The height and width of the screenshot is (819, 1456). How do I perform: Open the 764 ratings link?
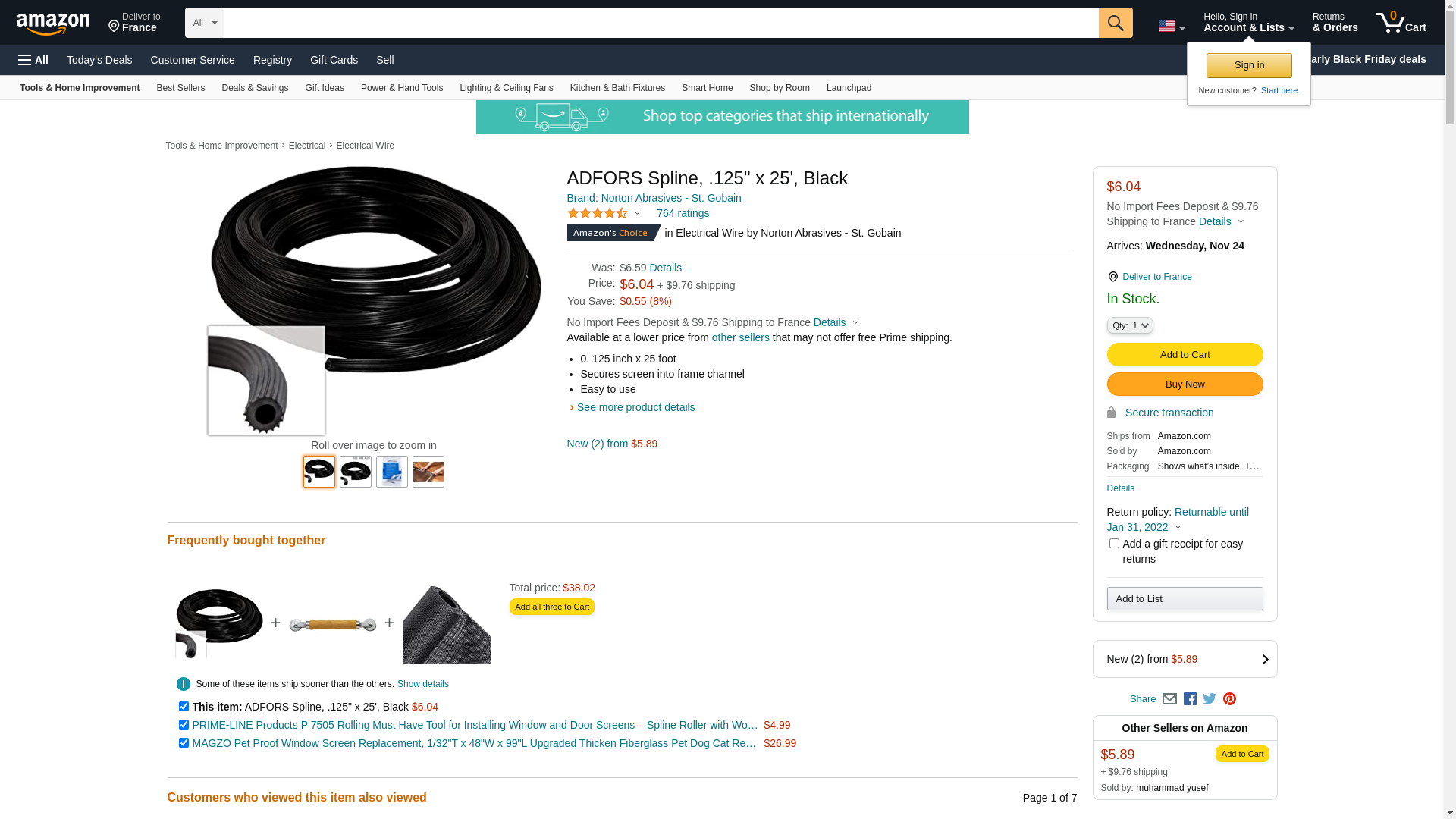tap(682, 213)
